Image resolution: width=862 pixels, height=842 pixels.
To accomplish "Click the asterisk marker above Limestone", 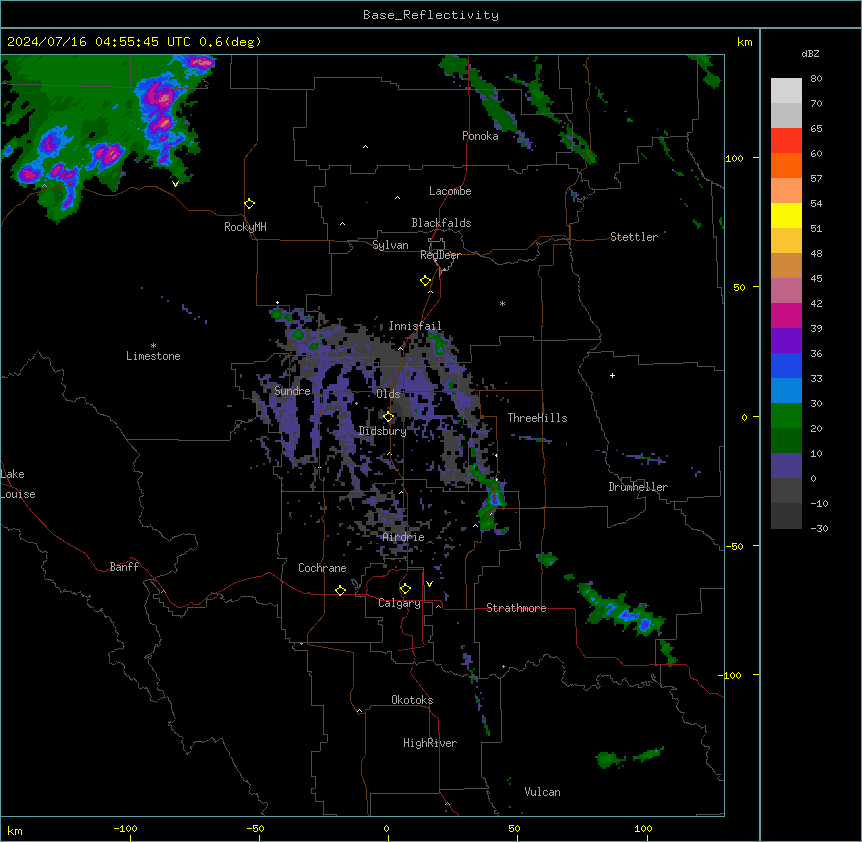I will pyautogui.click(x=153, y=346).
